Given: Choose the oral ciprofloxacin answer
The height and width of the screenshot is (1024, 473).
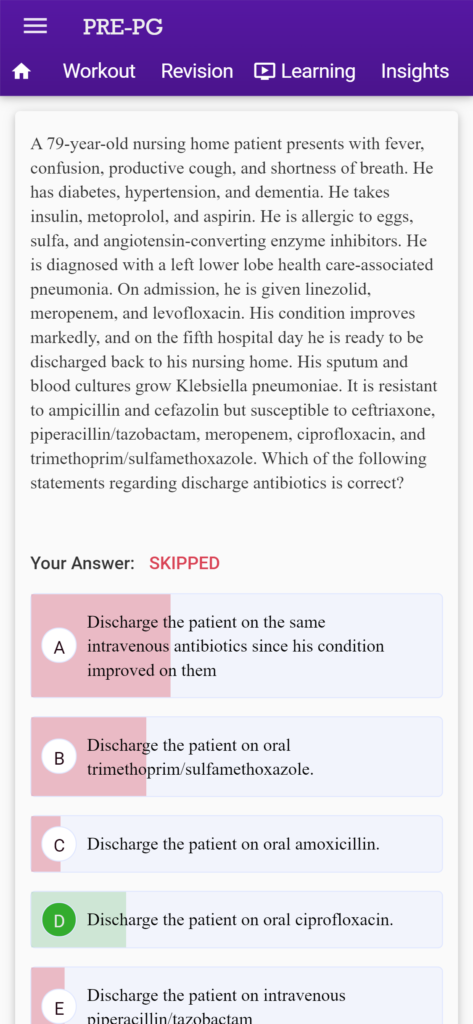Looking at the screenshot, I should tap(236, 920).
